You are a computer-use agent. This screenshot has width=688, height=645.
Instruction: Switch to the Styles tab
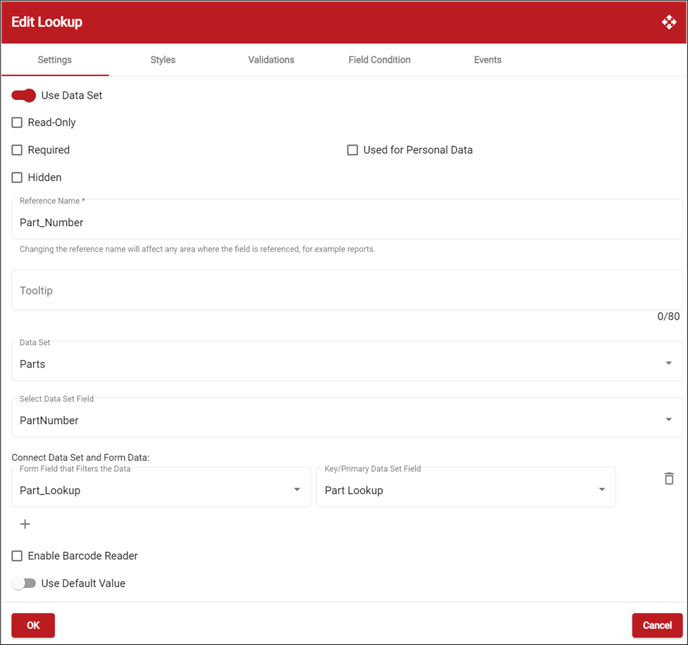[x=163, y=60]
